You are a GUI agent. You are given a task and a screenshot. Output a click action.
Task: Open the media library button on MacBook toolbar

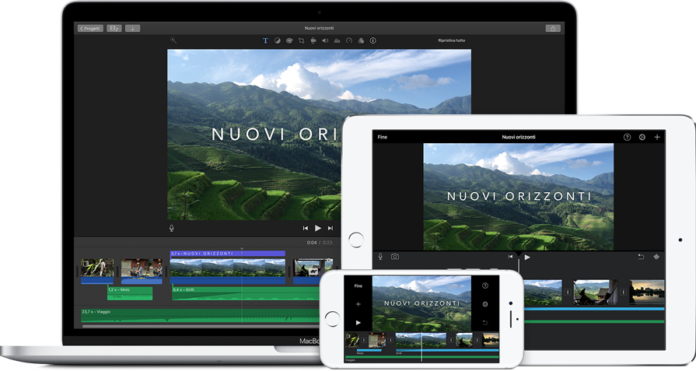[x=114, y=28]
